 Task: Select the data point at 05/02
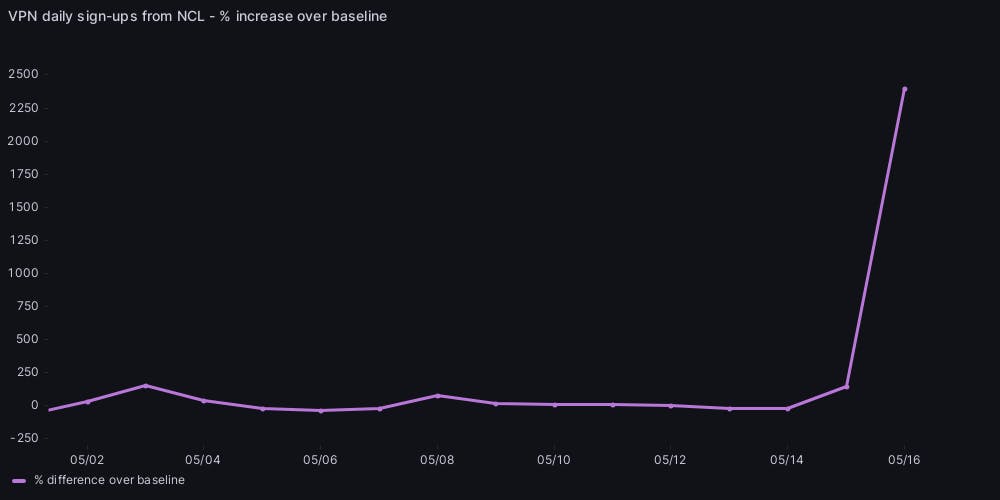tap(87, 402)
